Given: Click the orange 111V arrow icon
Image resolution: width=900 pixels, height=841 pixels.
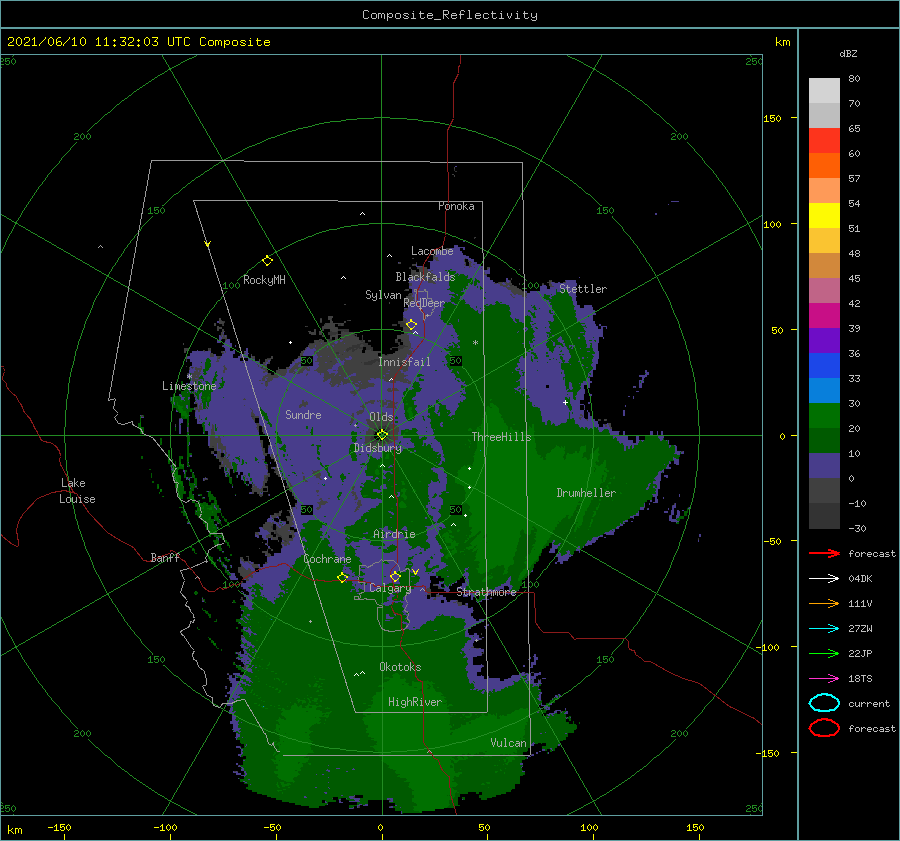Looking at the screenshot, I should coord(824,603).
